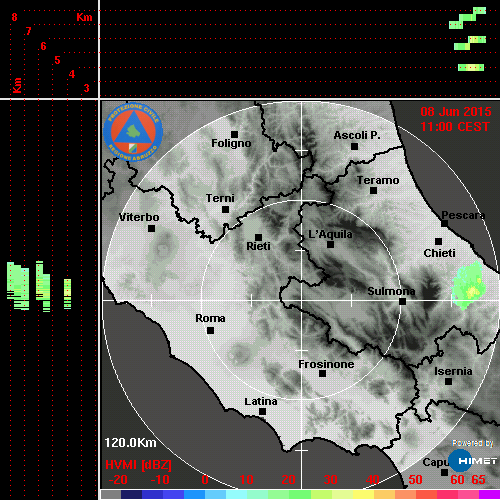Click the square marker for Rieti

(258, 237)
